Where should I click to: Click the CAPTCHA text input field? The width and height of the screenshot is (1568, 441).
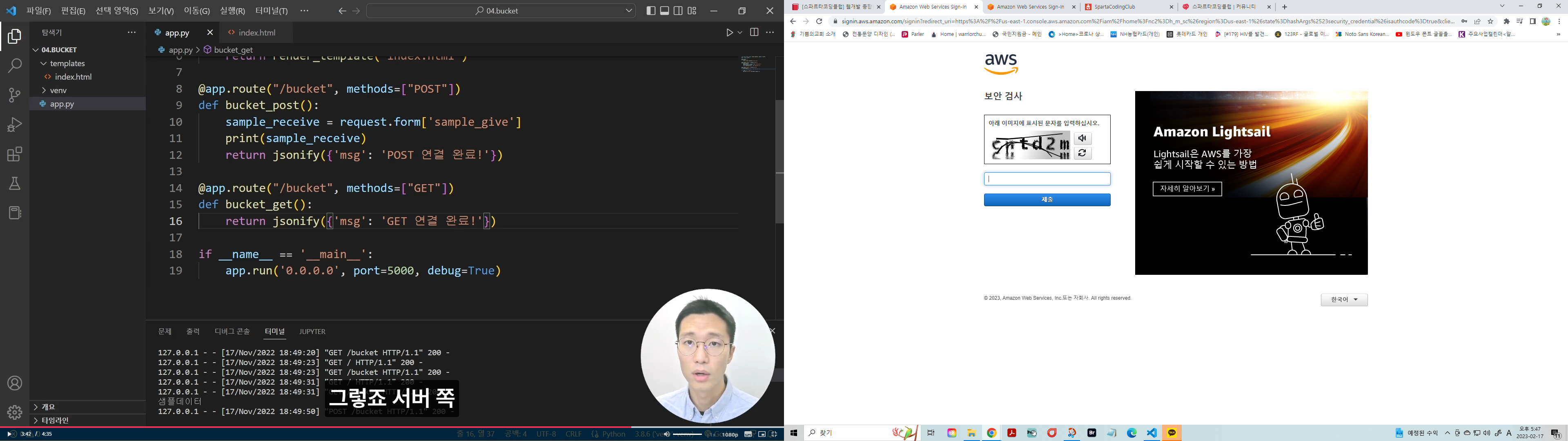[1047, 178]
